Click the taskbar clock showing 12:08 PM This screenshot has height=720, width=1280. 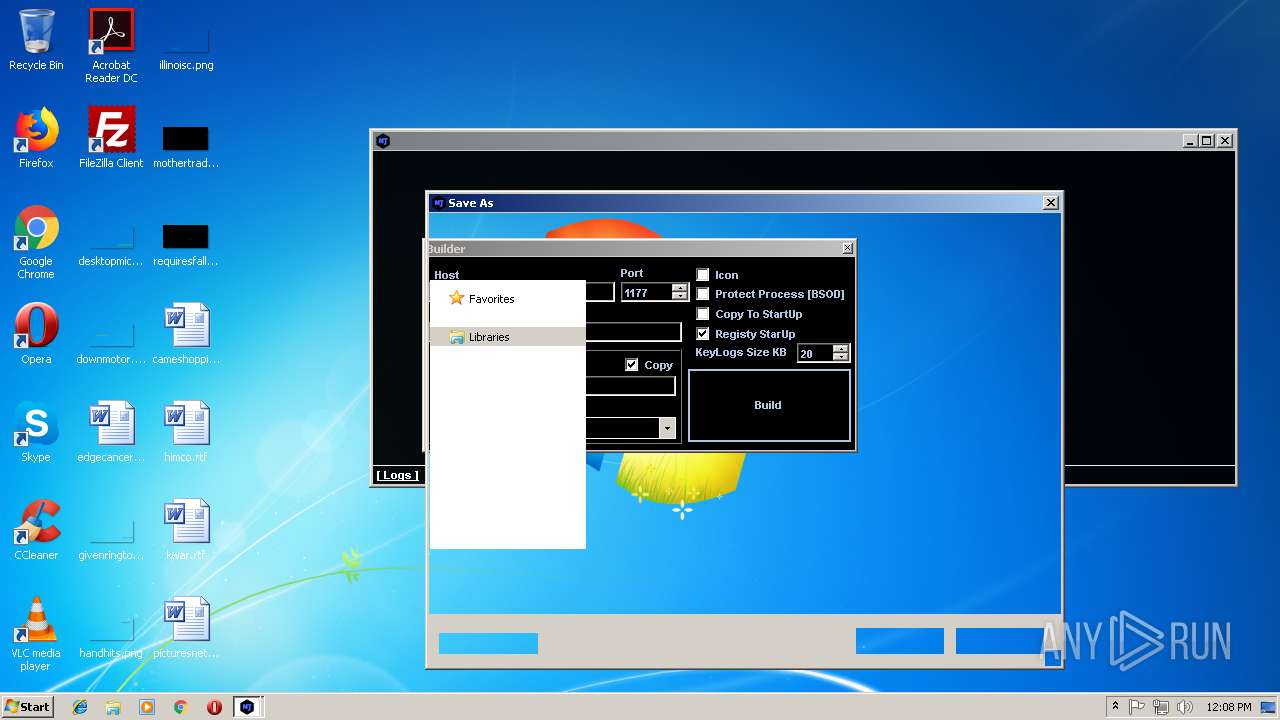[1228, 707]
